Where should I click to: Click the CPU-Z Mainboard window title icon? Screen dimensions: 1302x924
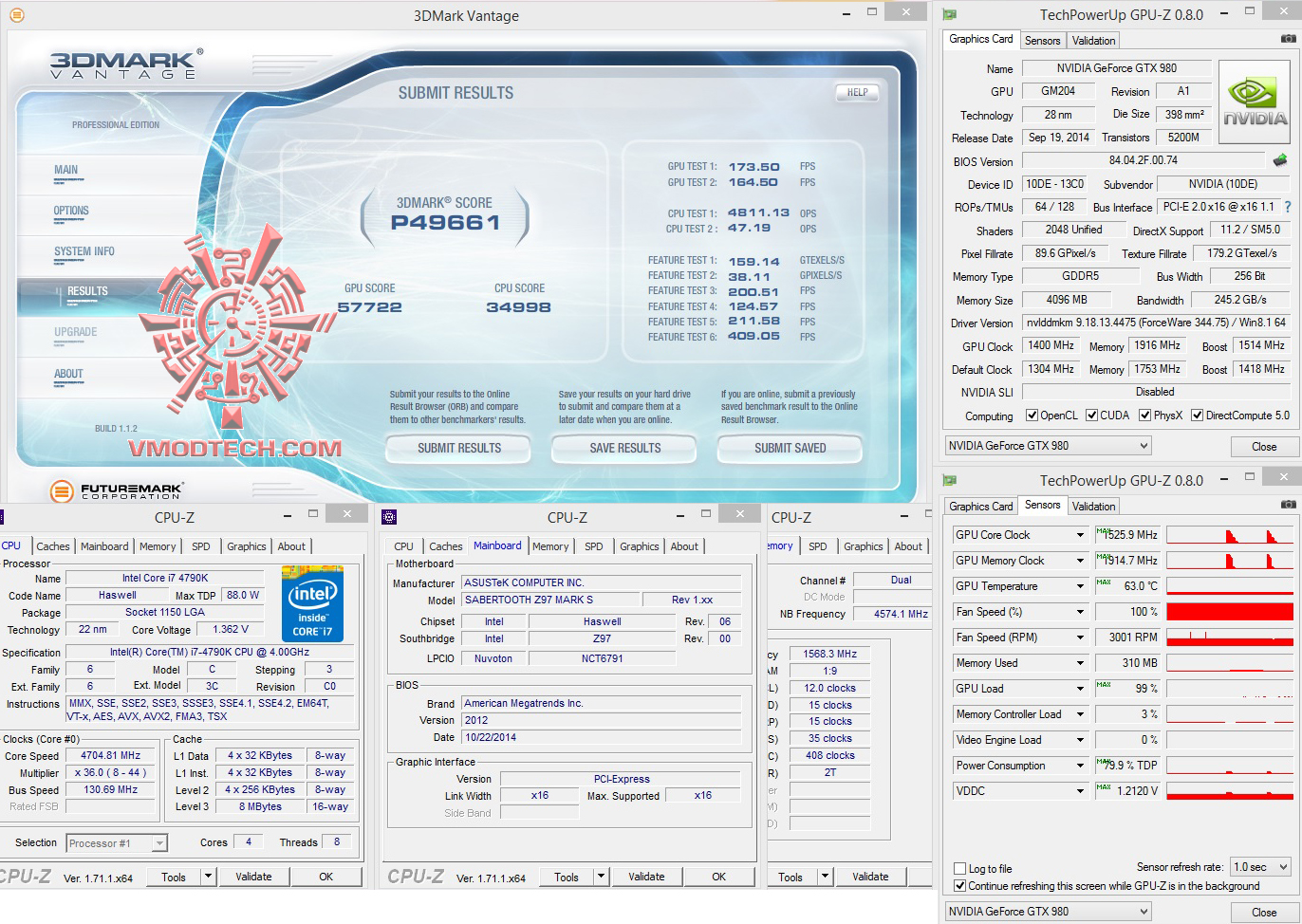pyautogui.click(x=389, y=517)
